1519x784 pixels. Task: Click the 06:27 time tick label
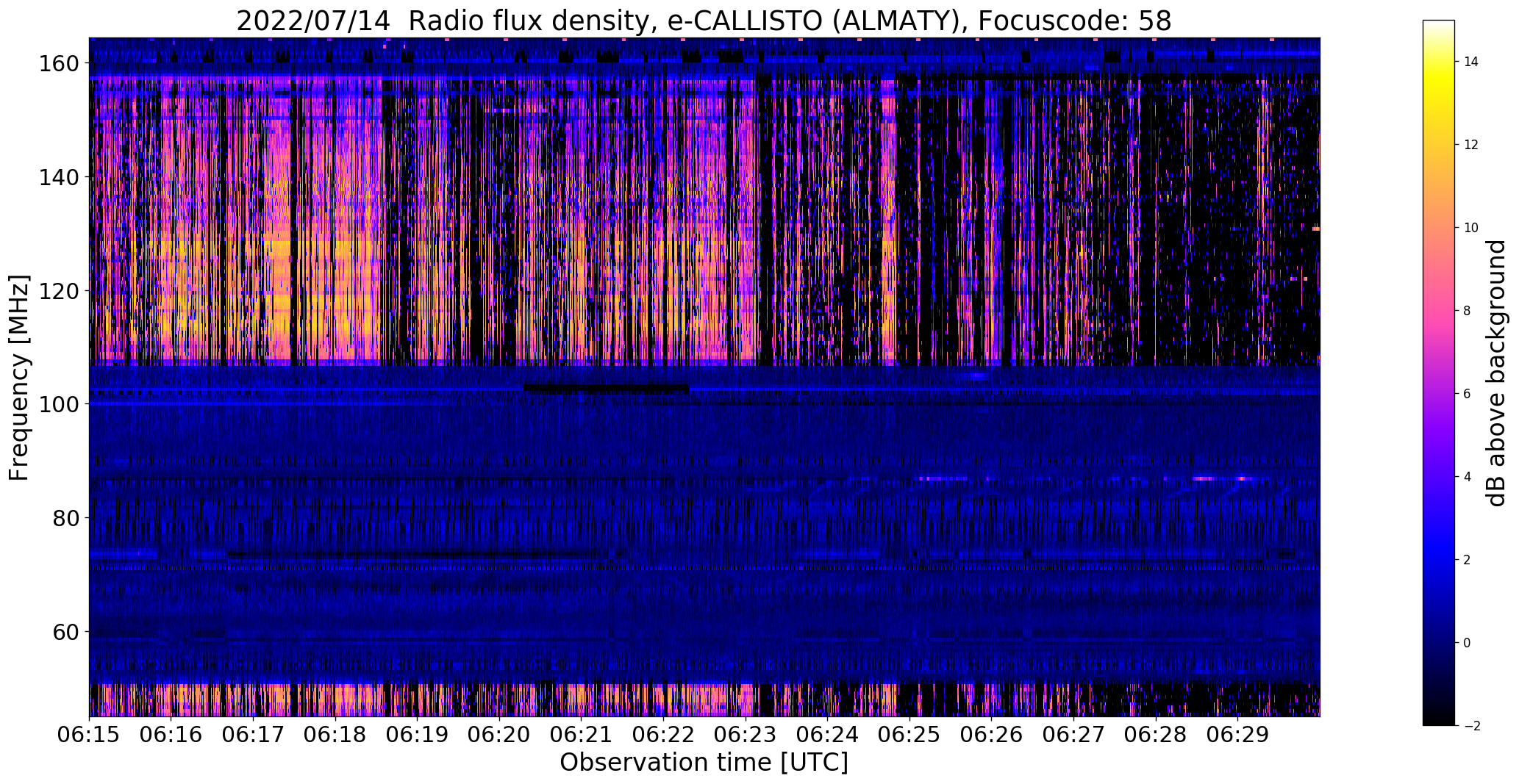(1073, 735)
